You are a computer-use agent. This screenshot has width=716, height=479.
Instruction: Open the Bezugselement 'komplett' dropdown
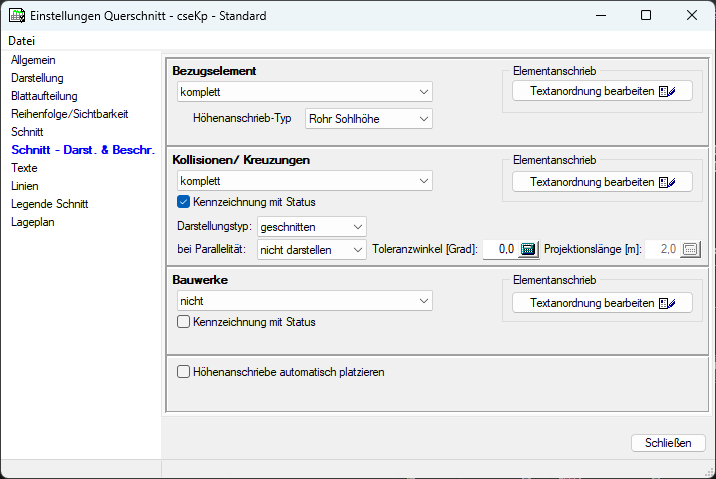coord(304,92)
